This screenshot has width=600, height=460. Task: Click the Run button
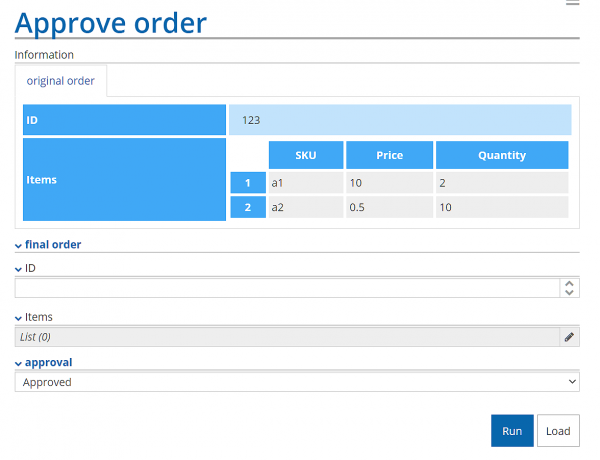point(512,431)
